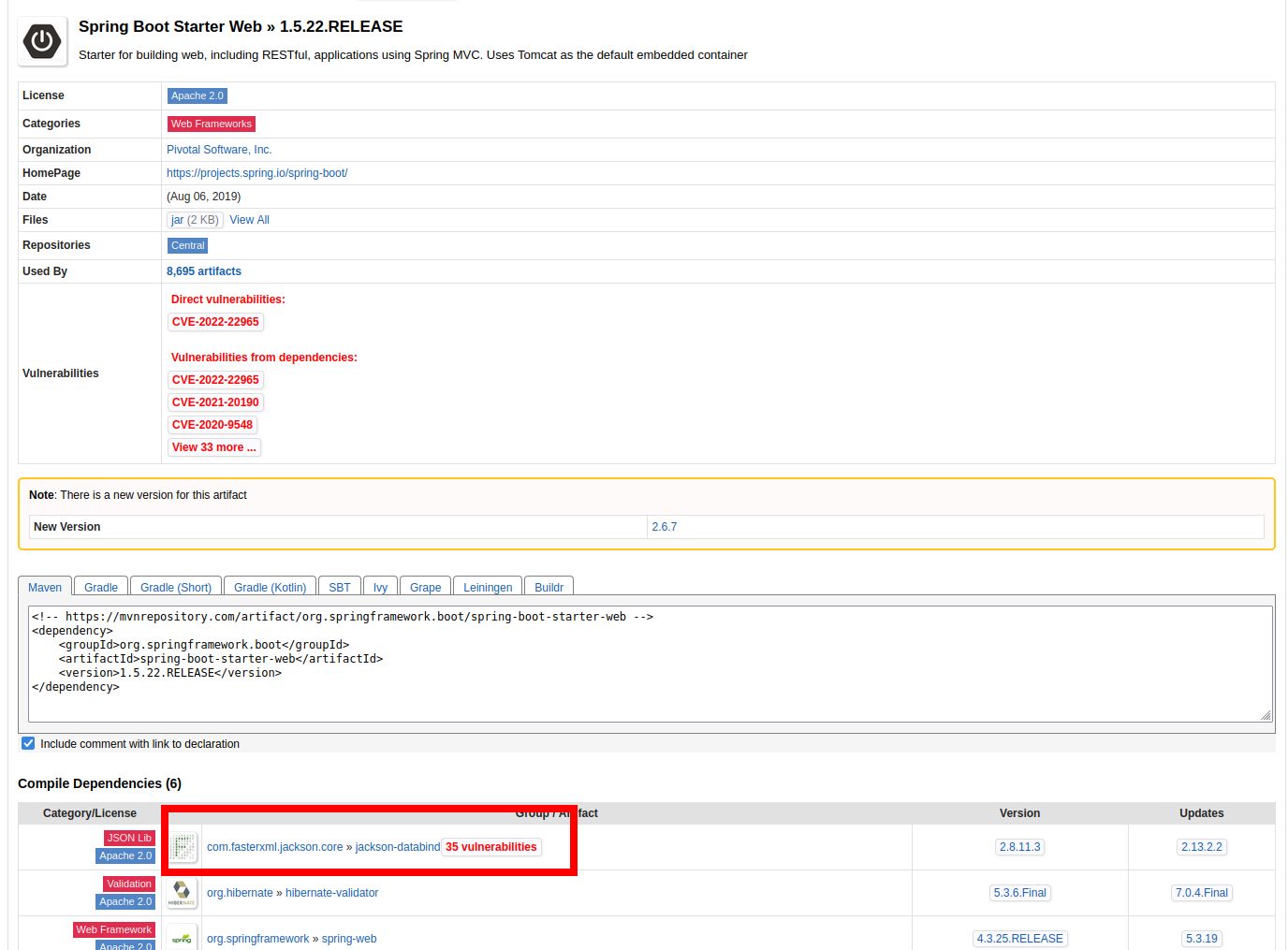Open the Gradle (Kotlin) tab

[x=270, y=587]
